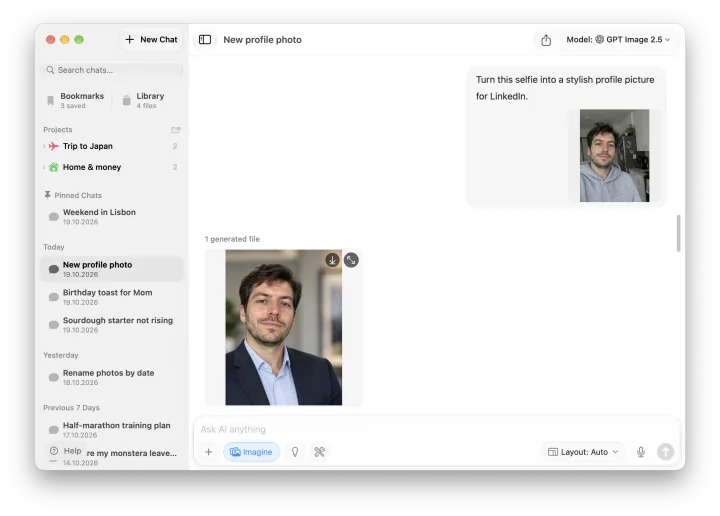Click chat bubble icon beside Sourdough starter
720x516 pixels.
tap(54, 325)
